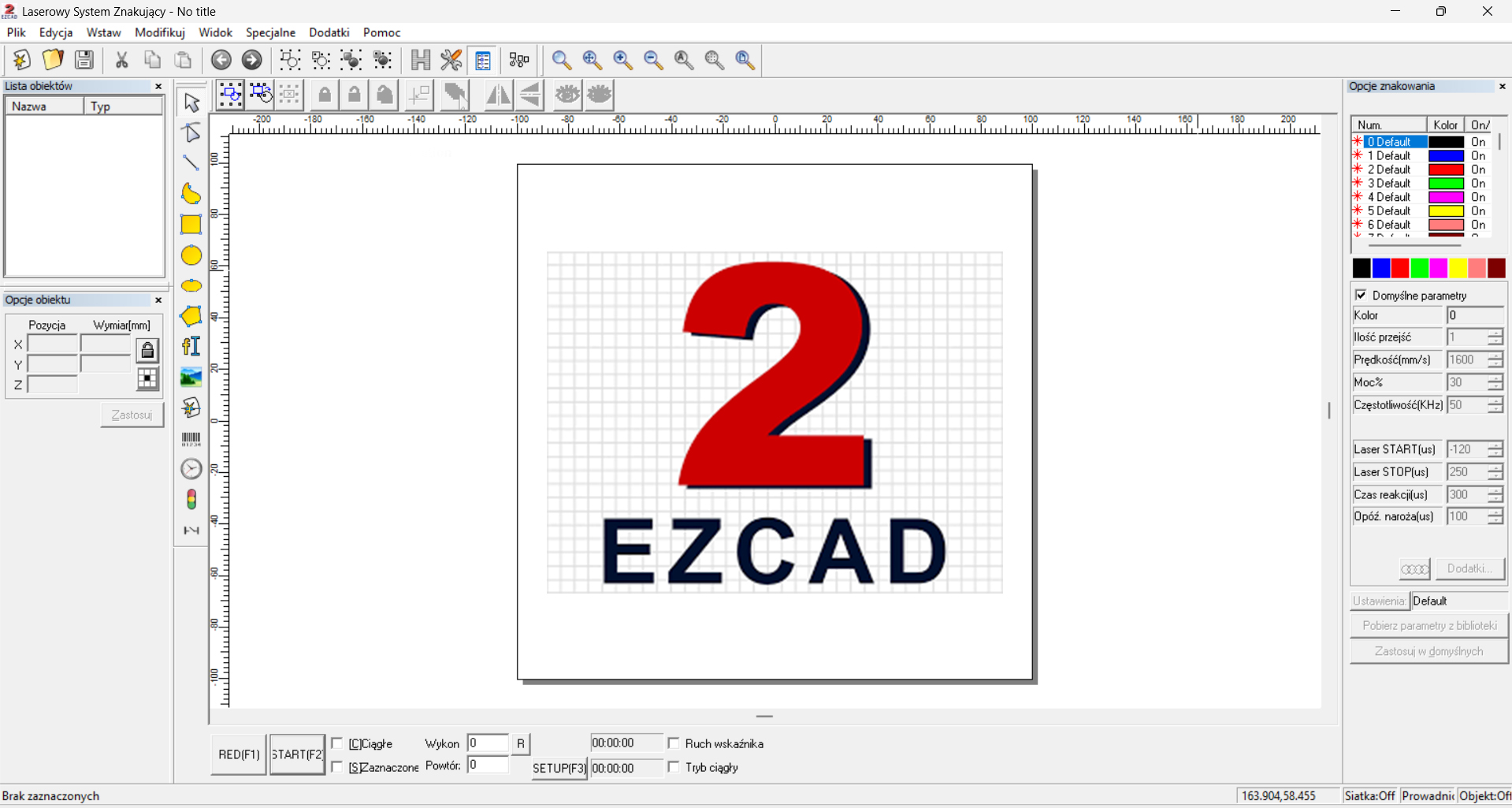Select the Circle drawing tool
Viewport: 1512px width, 808px height.
click(x=191, y=255)
